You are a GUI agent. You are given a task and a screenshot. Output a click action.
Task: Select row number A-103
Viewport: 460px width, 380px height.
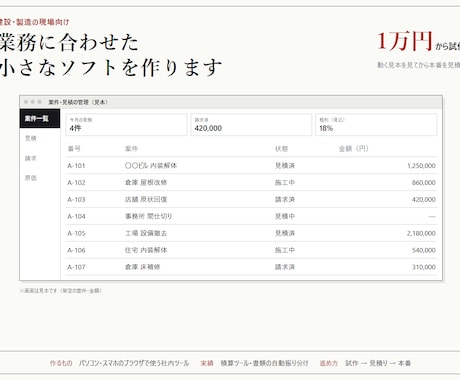point(76,199)
